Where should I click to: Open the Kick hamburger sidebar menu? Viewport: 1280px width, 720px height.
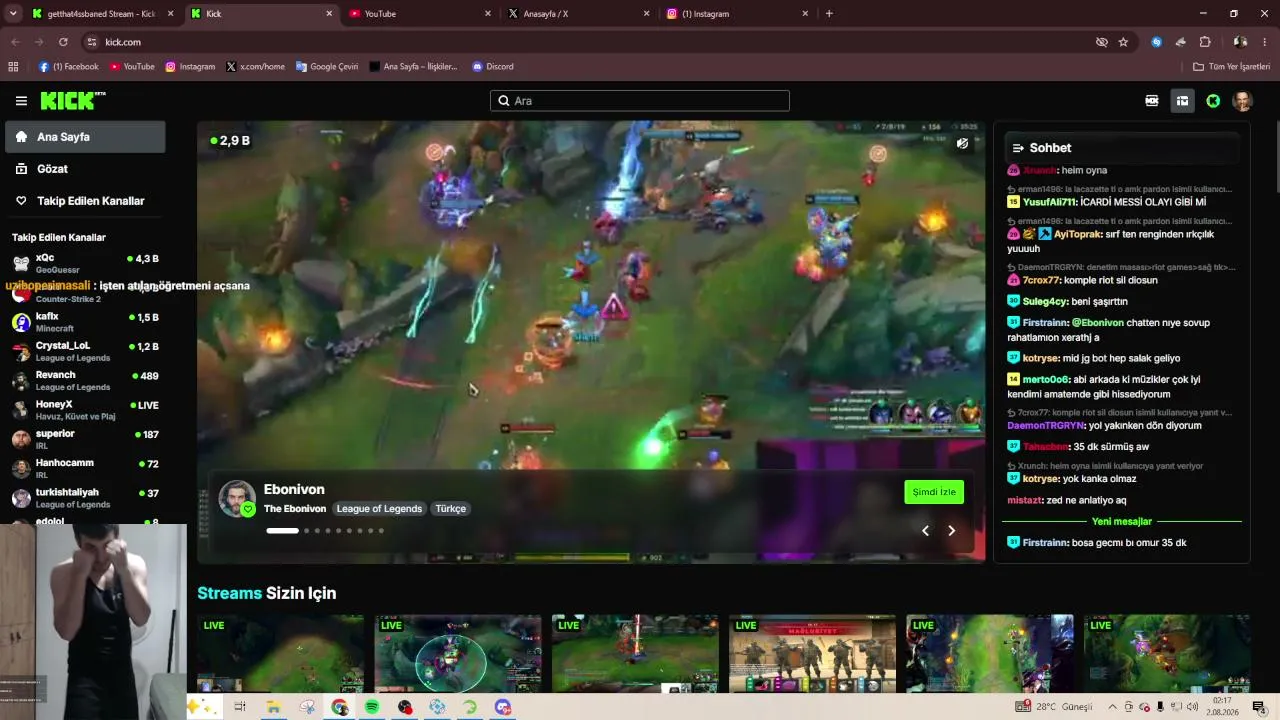(21, 101)
